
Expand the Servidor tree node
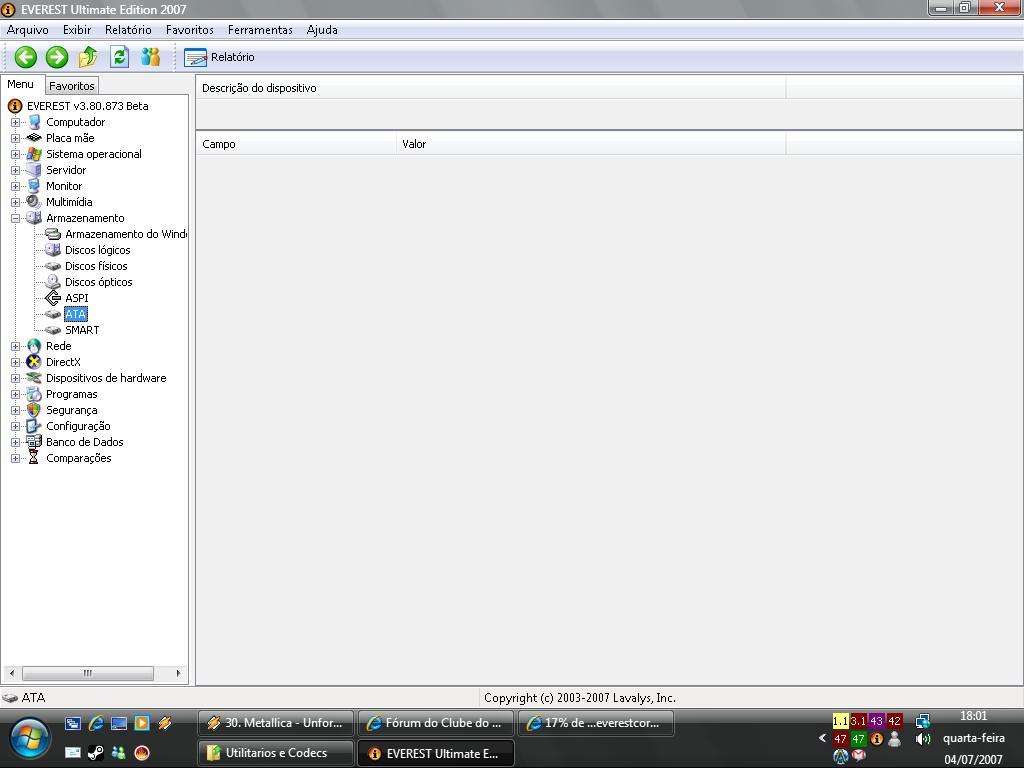pyautogui.click(x=15, y=170)
